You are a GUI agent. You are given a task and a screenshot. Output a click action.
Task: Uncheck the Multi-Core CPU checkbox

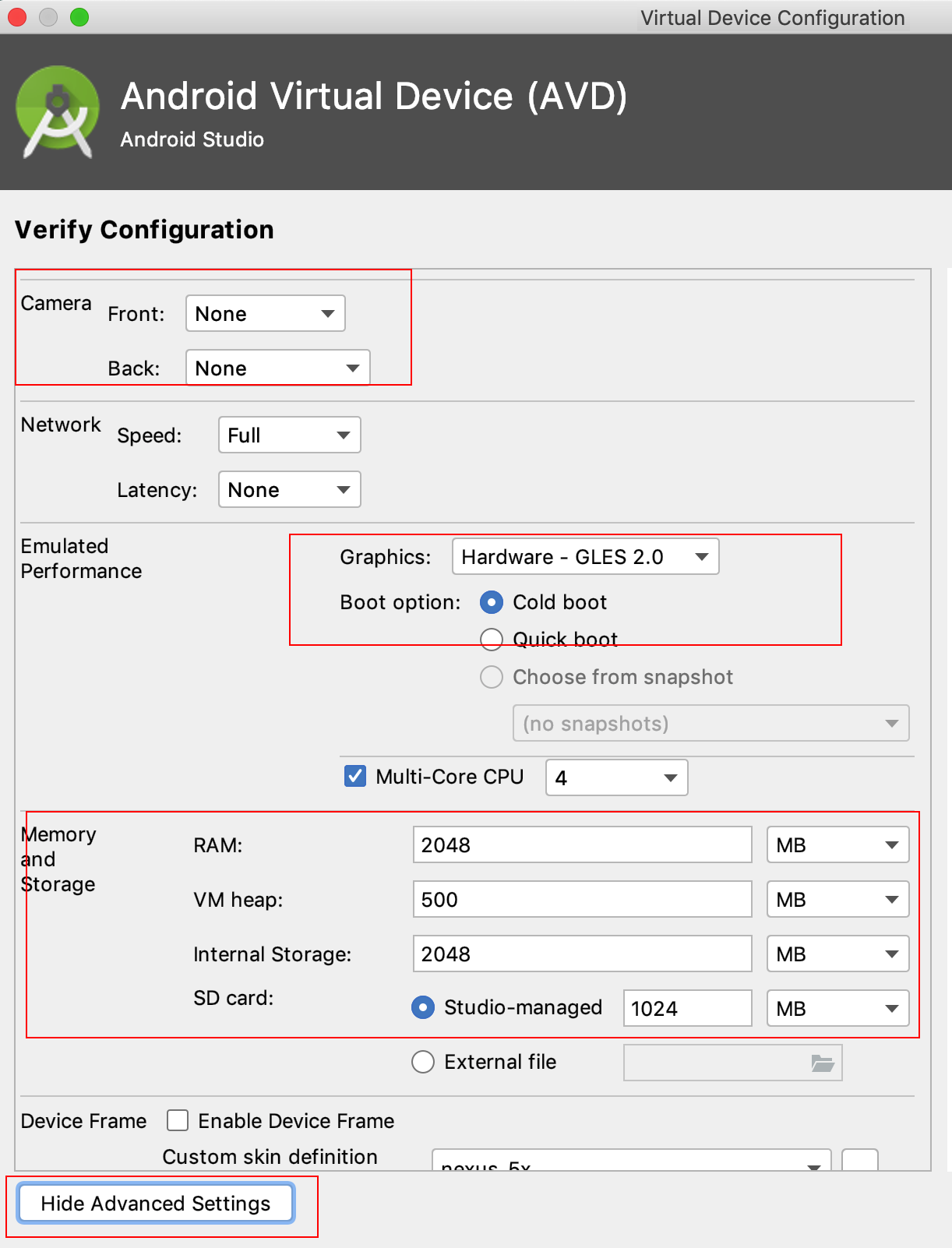(x=355, y=777)
